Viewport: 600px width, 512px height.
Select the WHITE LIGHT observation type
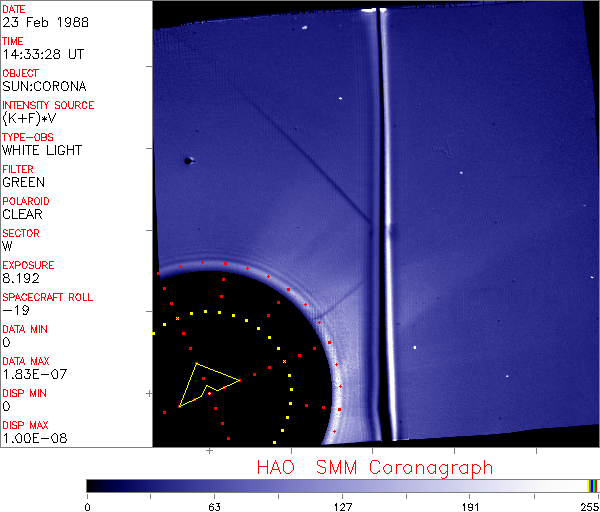pos(42,150)
